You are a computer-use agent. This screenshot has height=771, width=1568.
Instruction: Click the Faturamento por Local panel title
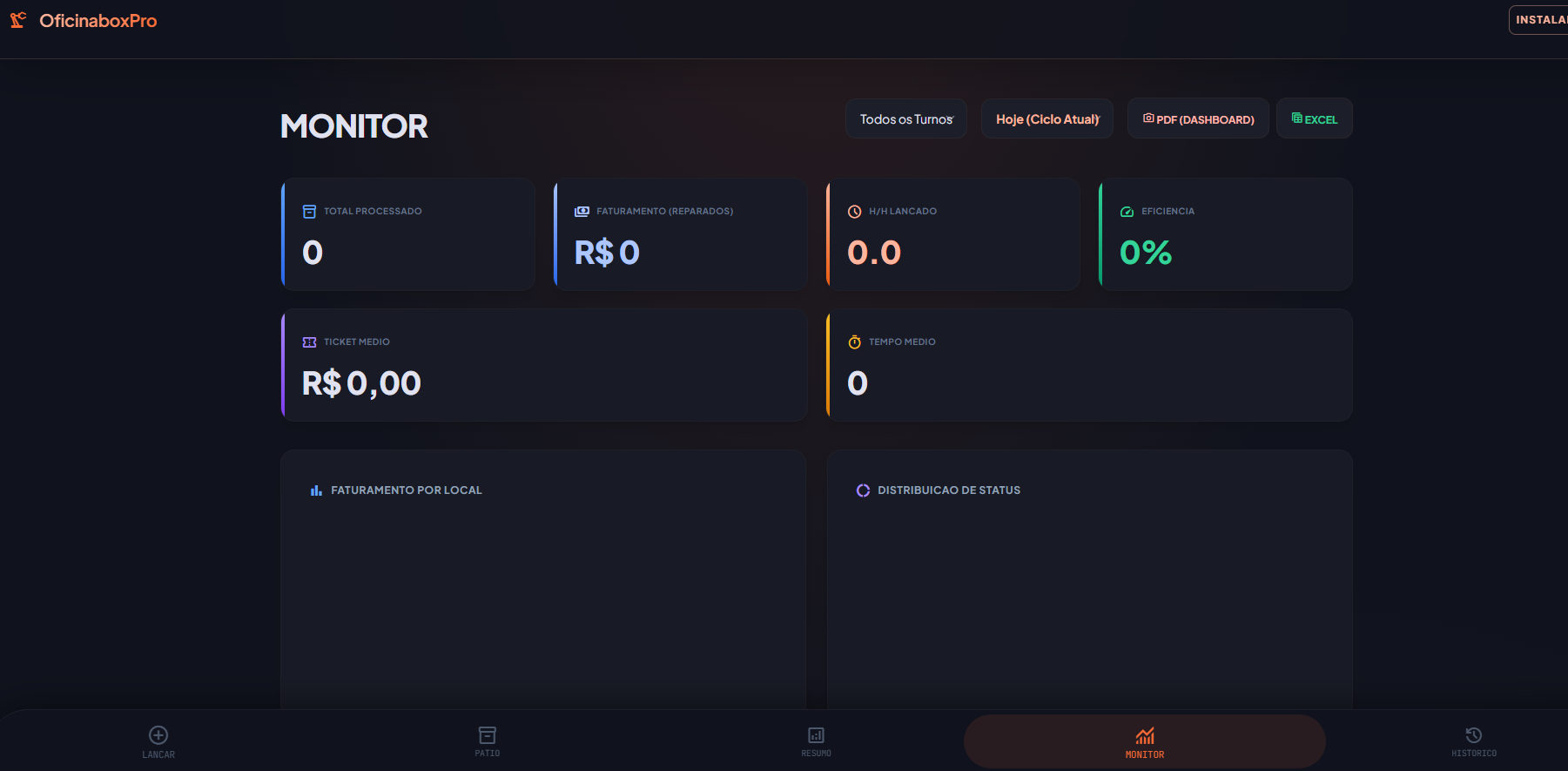click(x=407, y=490)
